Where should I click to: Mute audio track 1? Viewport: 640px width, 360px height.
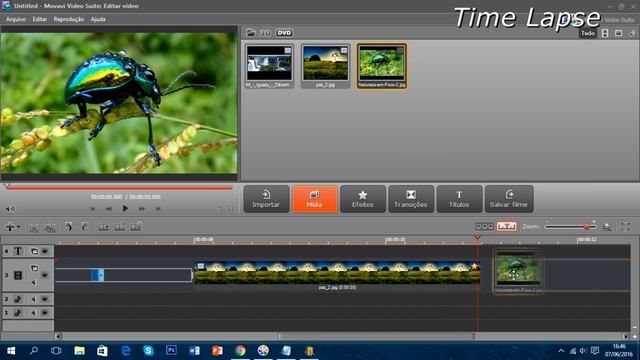click(34, 313)
